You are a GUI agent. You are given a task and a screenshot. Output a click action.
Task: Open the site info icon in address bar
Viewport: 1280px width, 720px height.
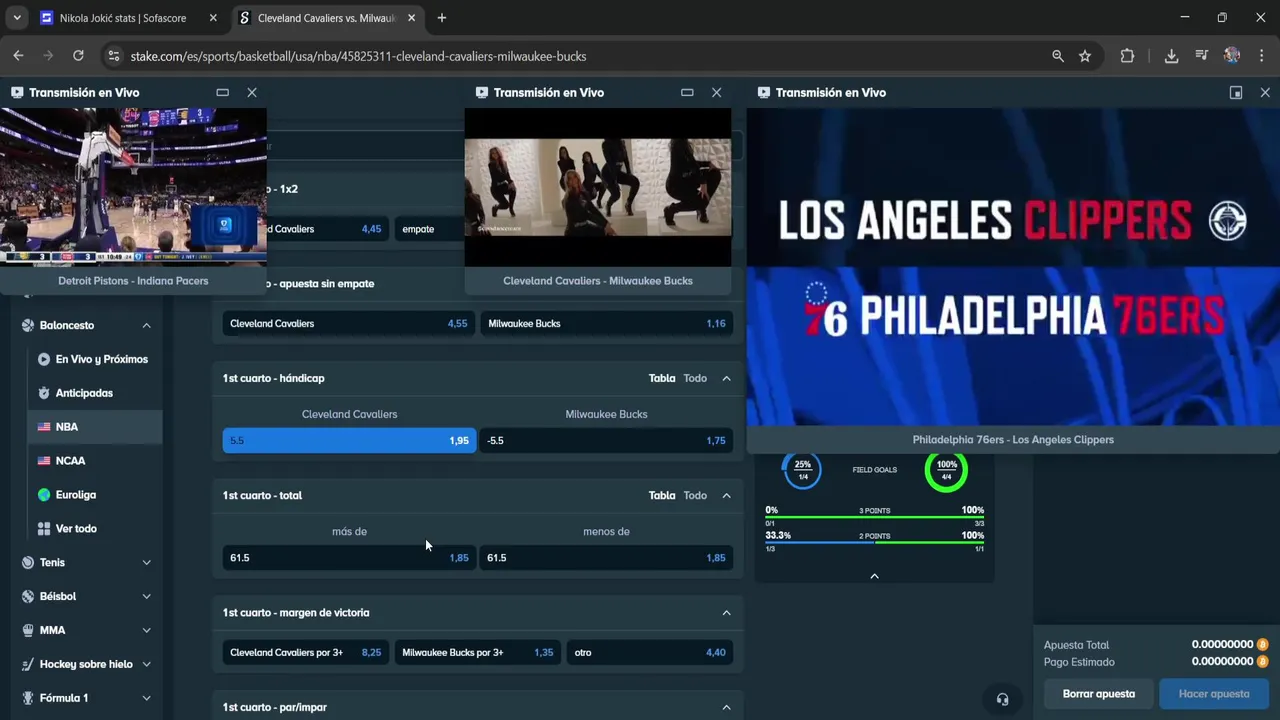coord(113,56)
